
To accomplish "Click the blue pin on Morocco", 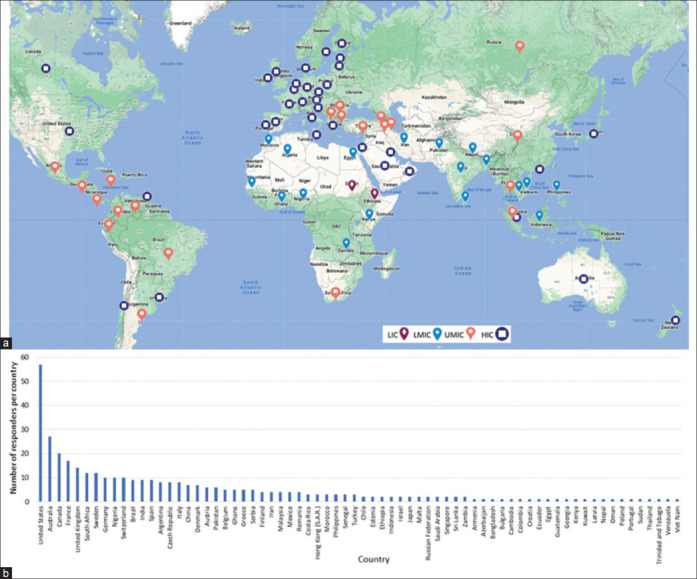I will click(268, 139).
